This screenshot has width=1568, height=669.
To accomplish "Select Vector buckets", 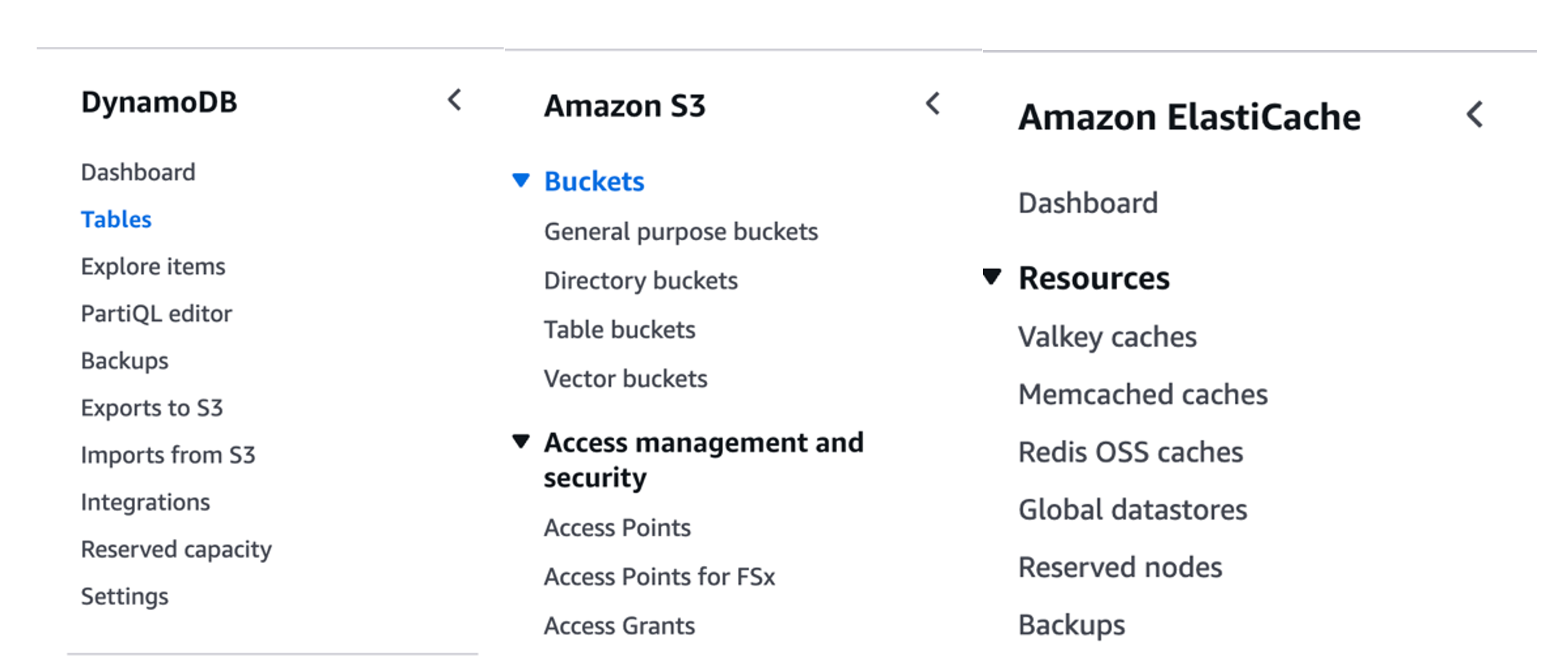I will pos(625,379).
